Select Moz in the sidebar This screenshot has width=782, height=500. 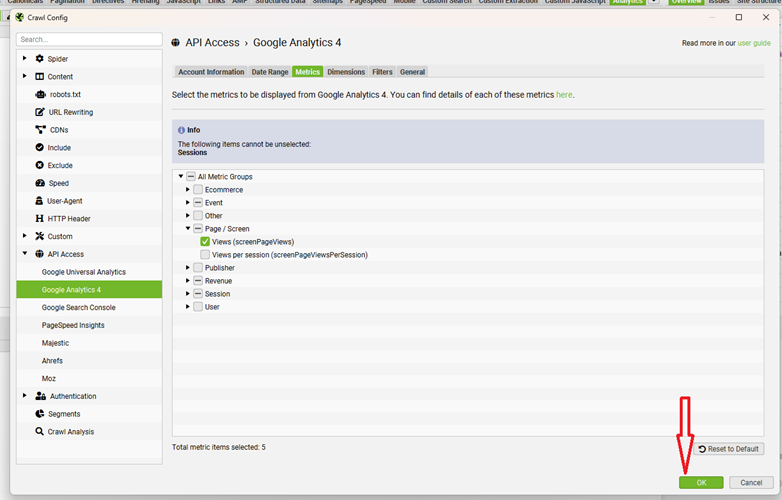(89, 378)
